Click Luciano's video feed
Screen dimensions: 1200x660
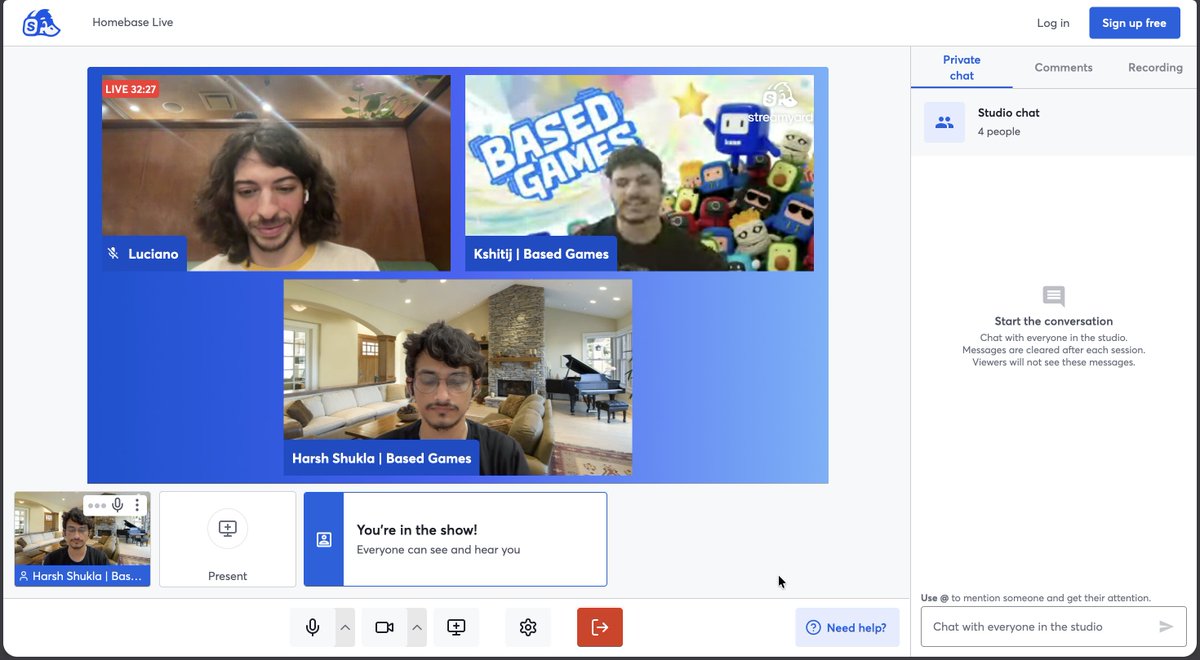[x=276, y=173]
